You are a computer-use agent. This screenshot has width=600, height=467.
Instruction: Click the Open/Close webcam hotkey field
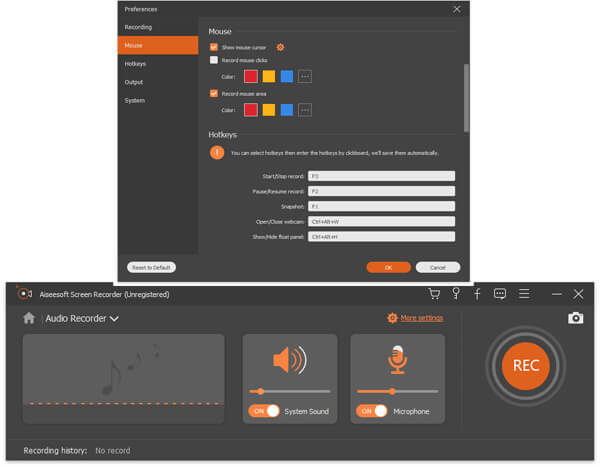tap(382, 222)
